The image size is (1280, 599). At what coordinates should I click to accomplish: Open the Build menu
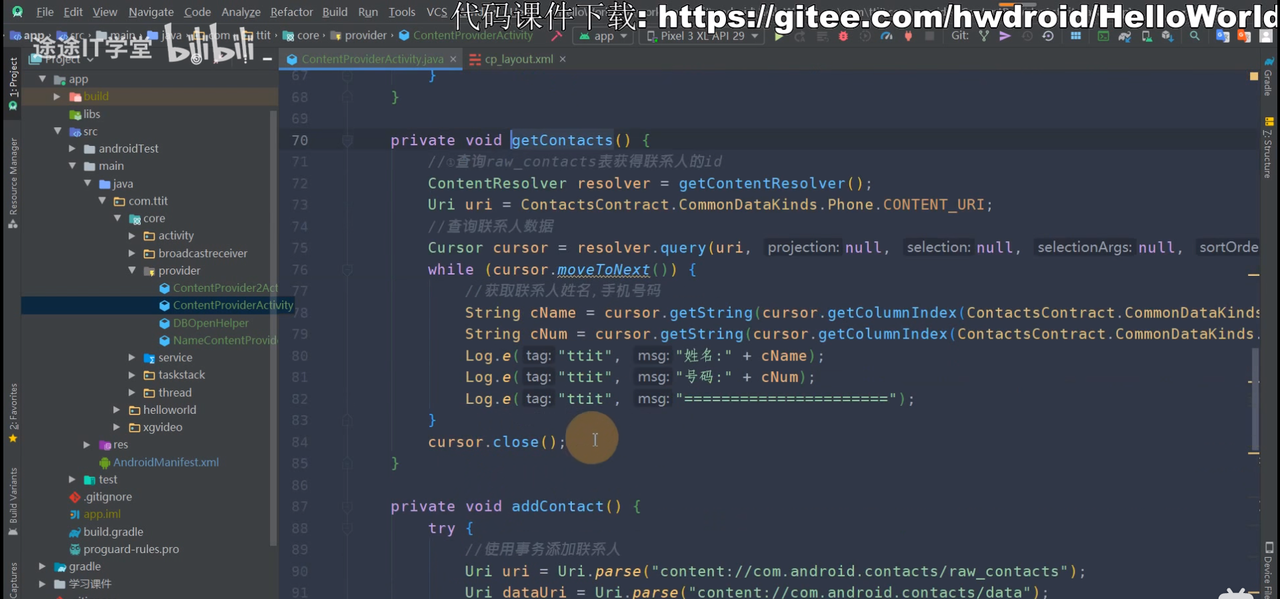point(335,12)
